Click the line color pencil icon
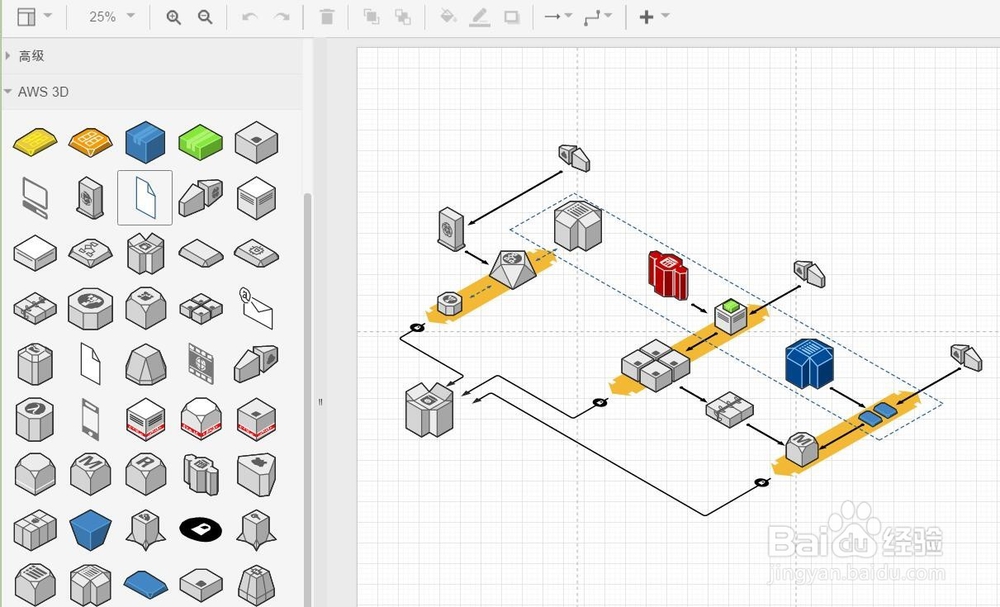The image size is (1000, 607). 480,17
